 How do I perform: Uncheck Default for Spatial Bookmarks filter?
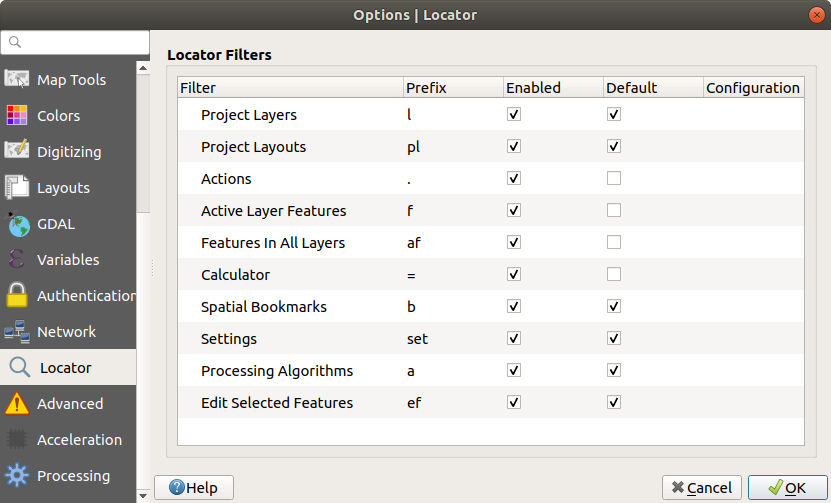click(x=614, y=307)
